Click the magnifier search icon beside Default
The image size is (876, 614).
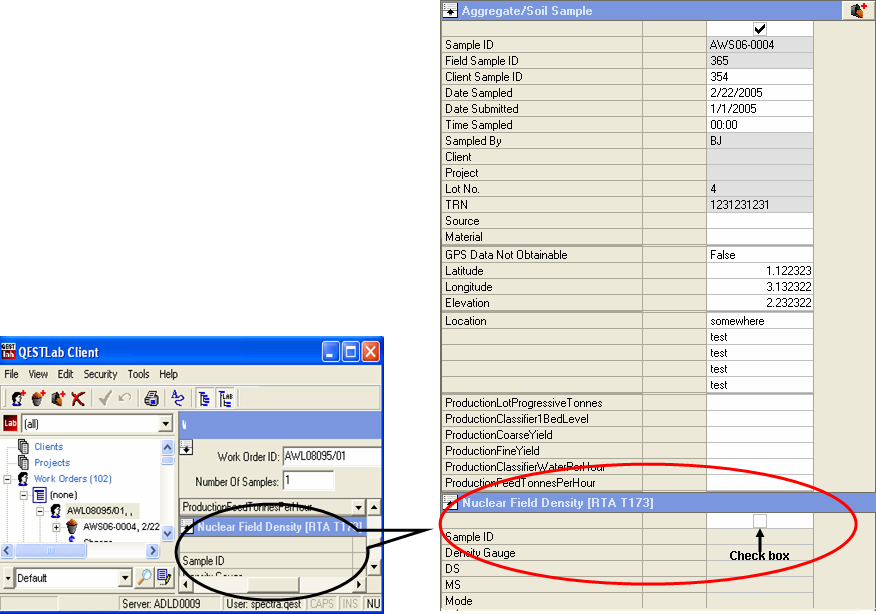coord(145,578)
